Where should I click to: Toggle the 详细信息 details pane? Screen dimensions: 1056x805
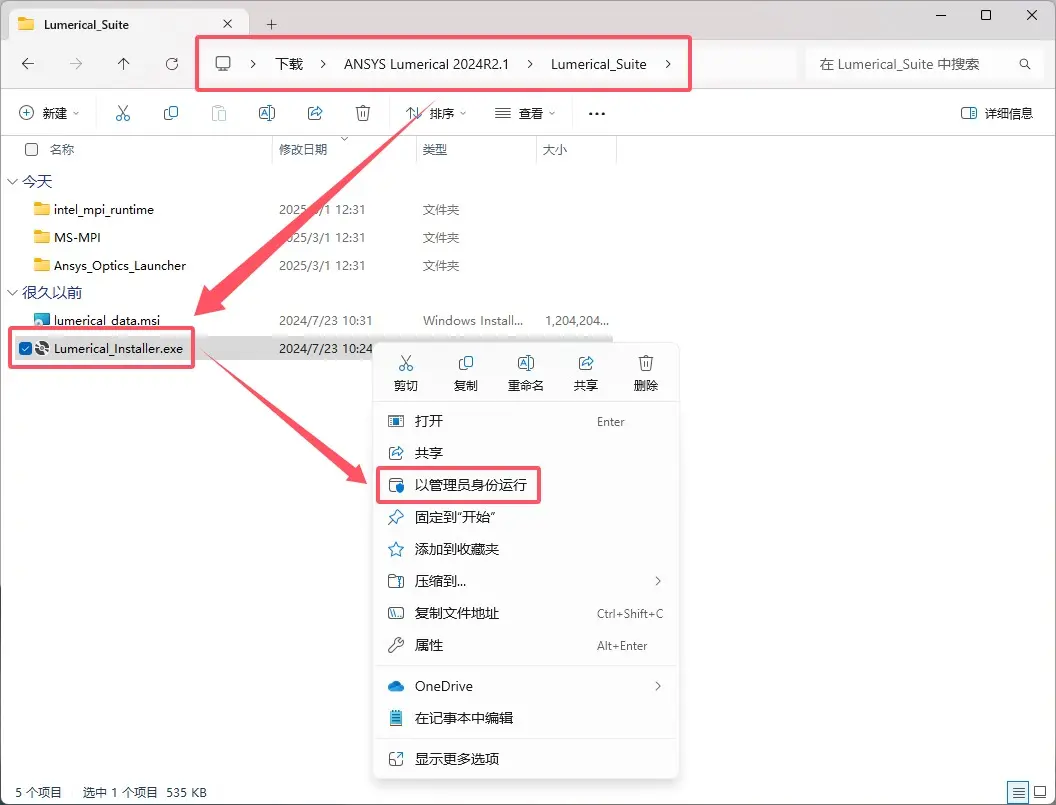pos(996,113)
